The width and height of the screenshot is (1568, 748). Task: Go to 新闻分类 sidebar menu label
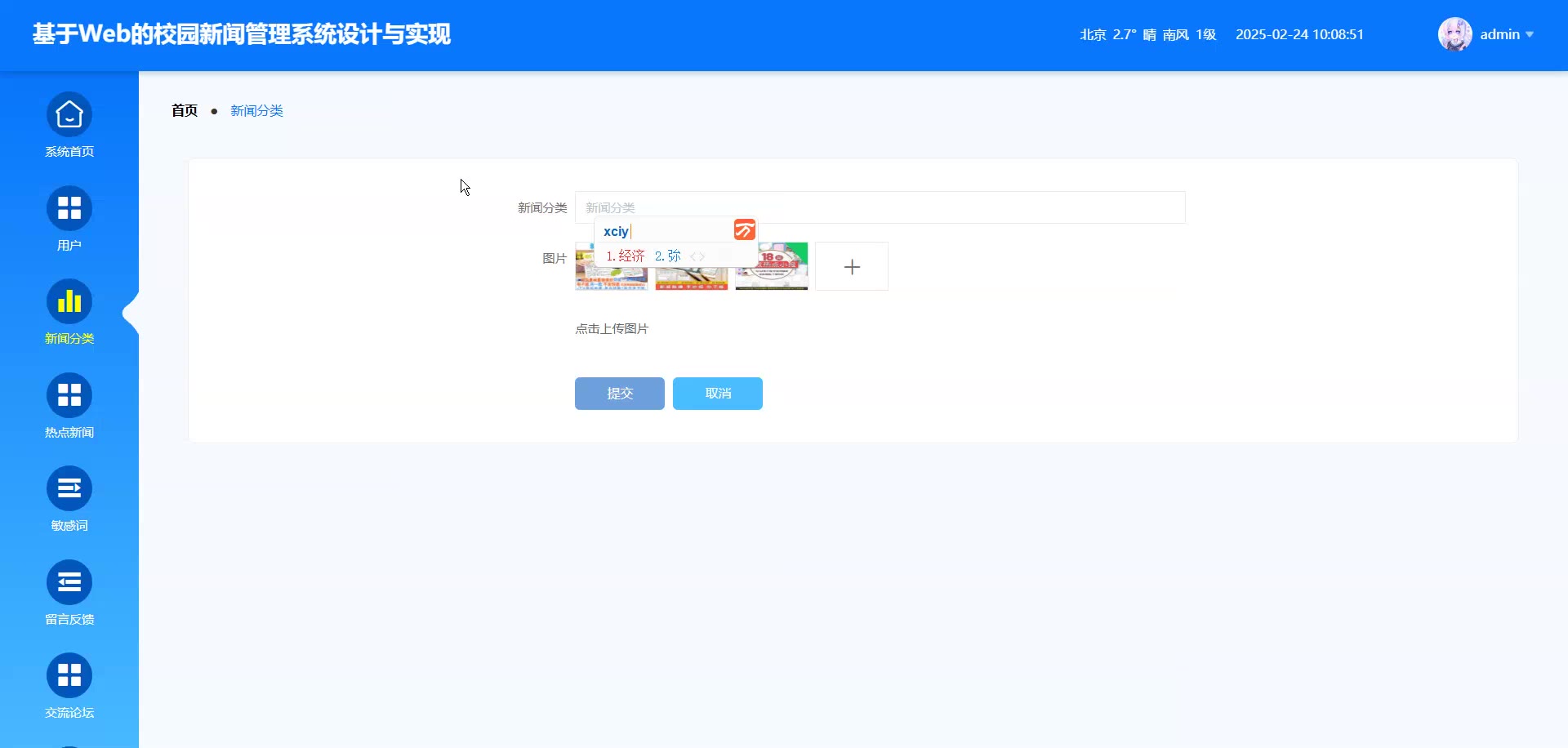pos(69,339)
